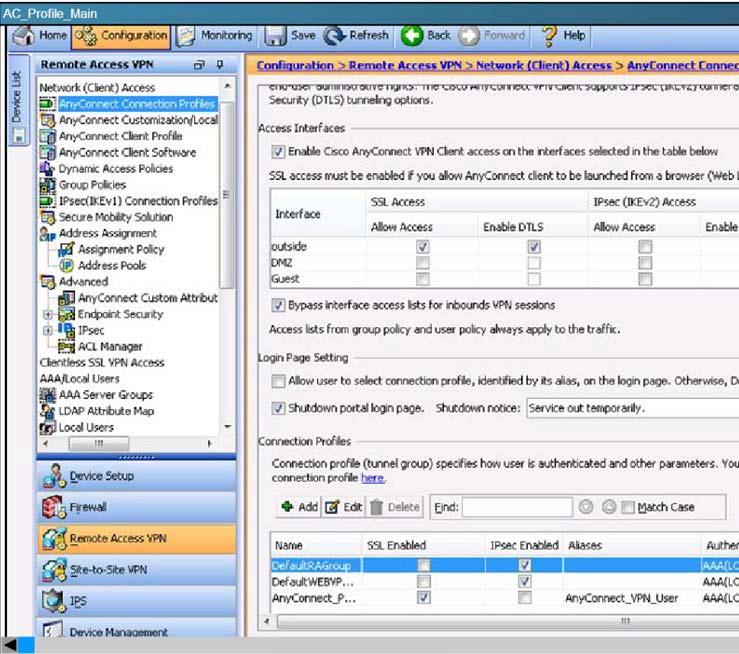Toggle Enable Cisco AnyConnect VPN Client access checkbox

coord(278,152)
